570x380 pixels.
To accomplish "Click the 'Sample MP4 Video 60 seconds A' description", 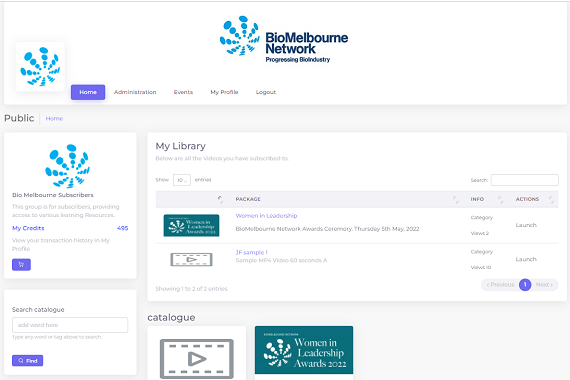I will [x=281, y=260].
